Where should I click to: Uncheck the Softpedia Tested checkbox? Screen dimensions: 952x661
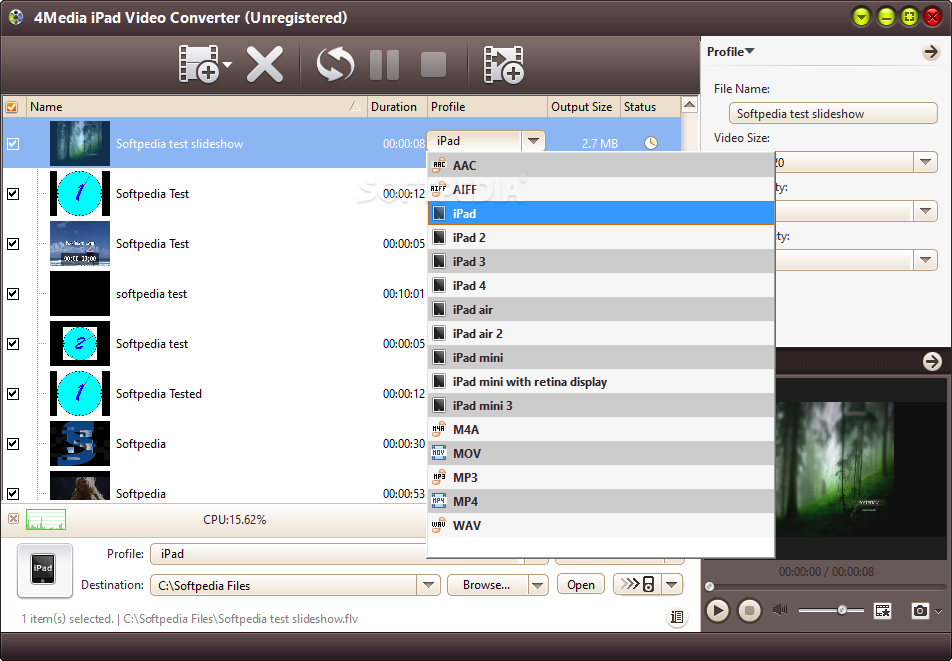13,393
